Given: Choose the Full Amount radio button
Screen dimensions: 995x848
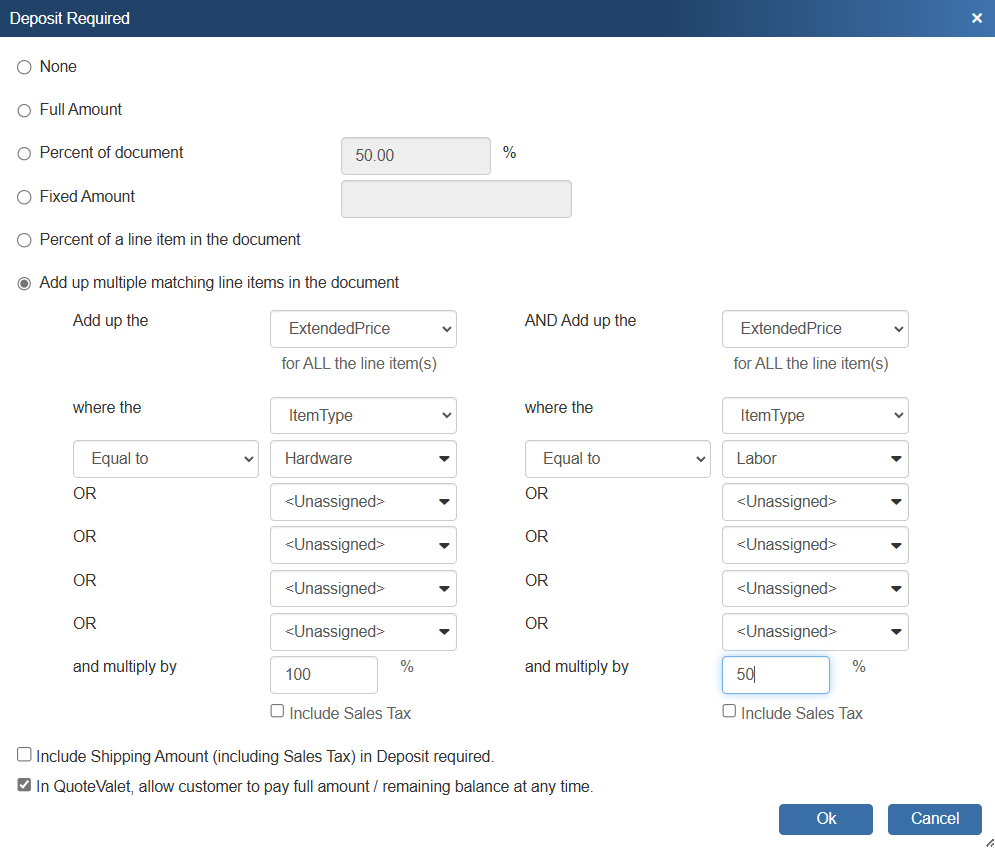Looking at the screenshot, I should tap(25, 110).
